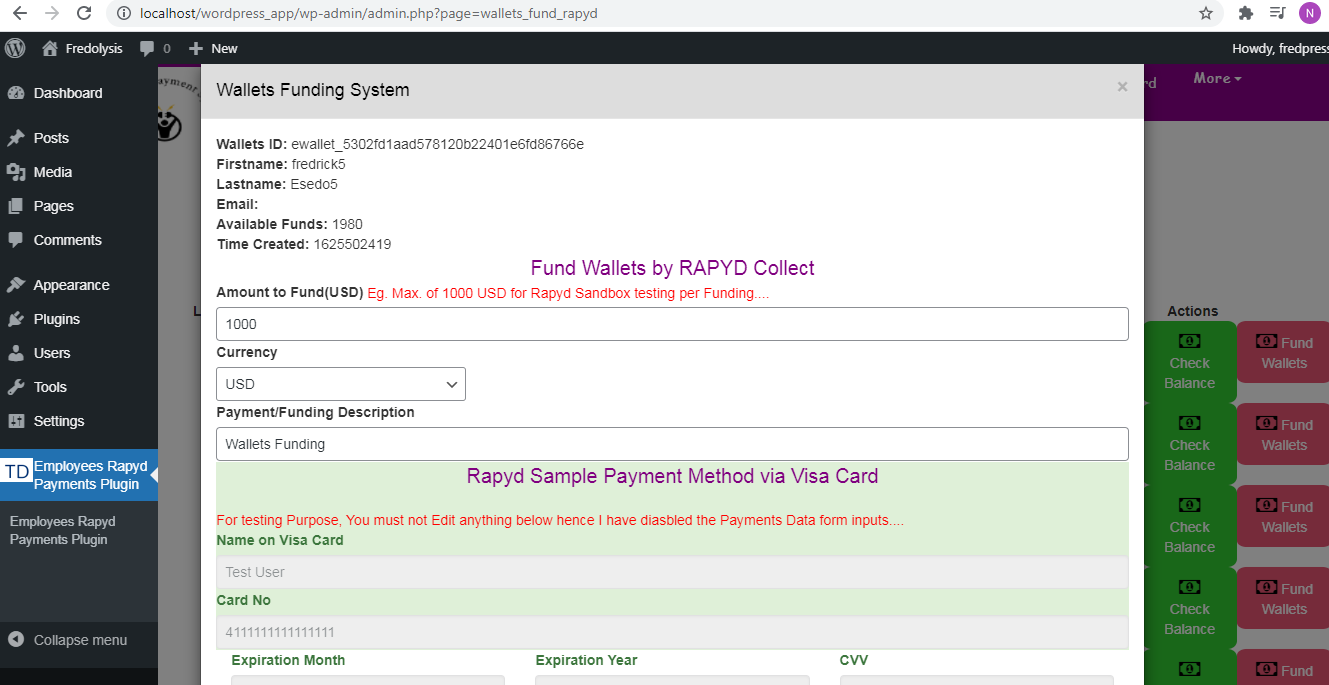Close the Wallets Funding System modal
1329x685 pixels.
(1122, 87)
